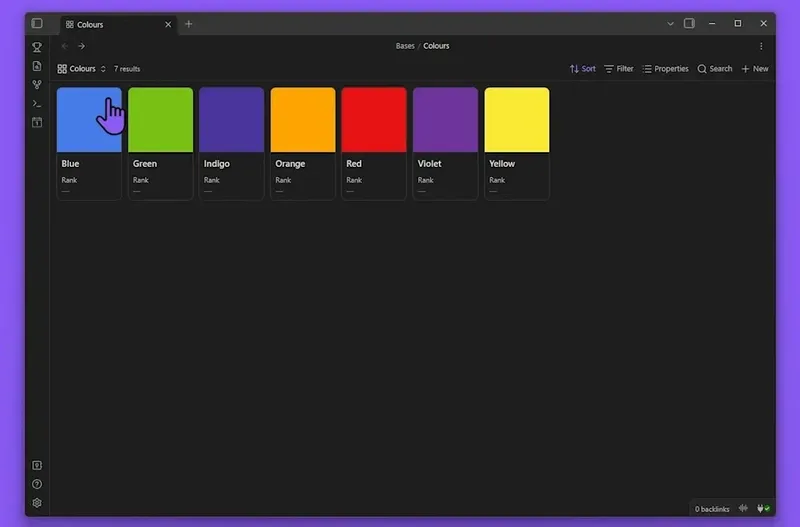Open the Colours view switcher dropdown
Image resolution: width=800 pixels, height=527 pixels.
point(82,69)
